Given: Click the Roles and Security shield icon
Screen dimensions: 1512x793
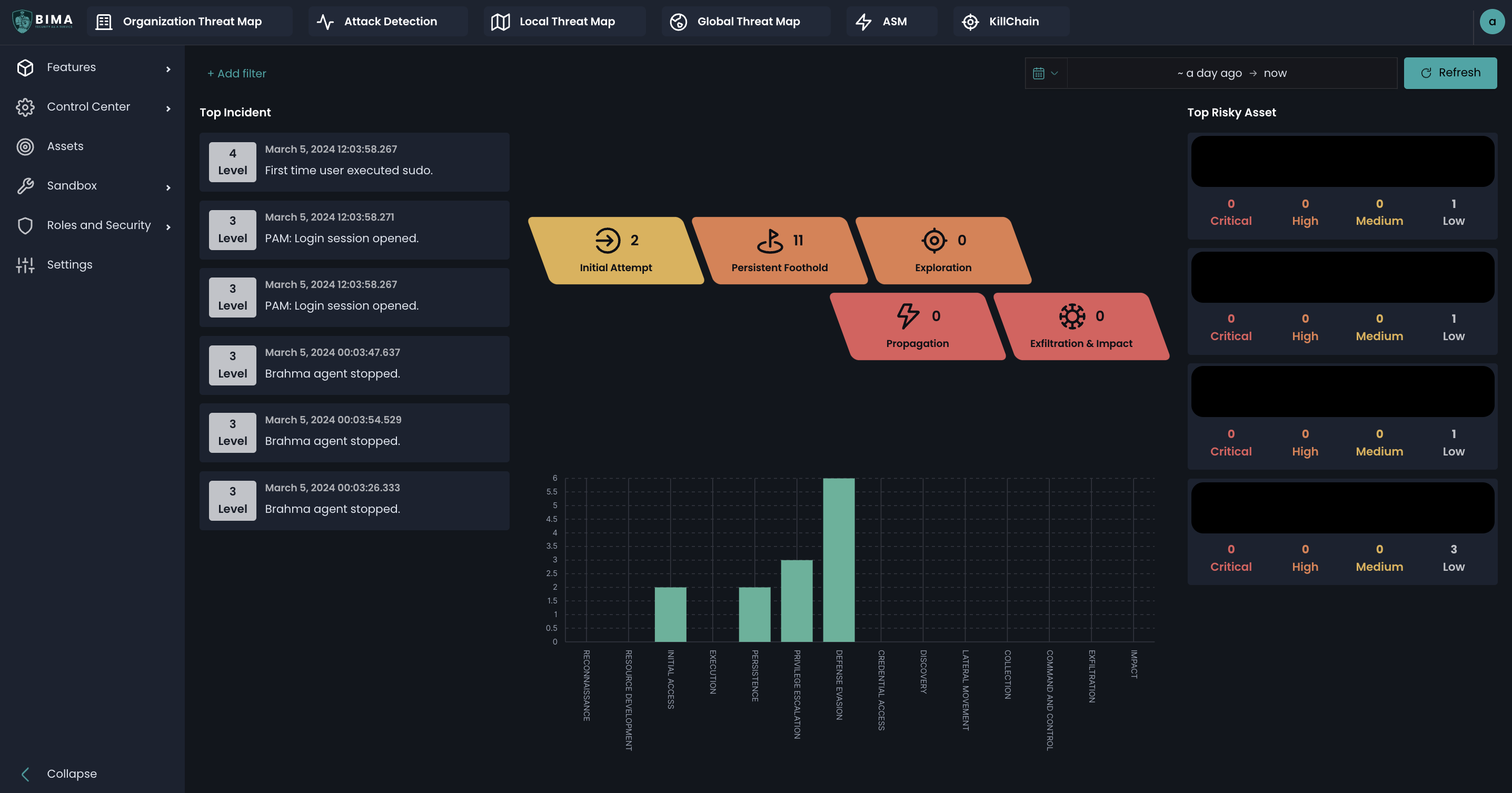Looking at the screenshot, I should (25, 225).
